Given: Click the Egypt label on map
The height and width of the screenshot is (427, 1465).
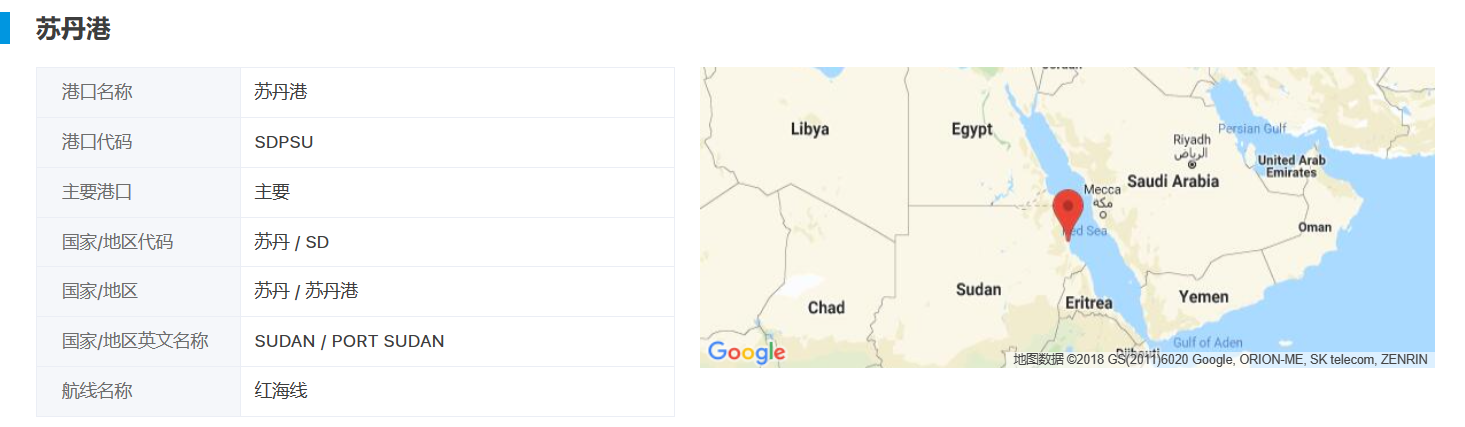Looking at the screenshot, I should pos(971,129).
